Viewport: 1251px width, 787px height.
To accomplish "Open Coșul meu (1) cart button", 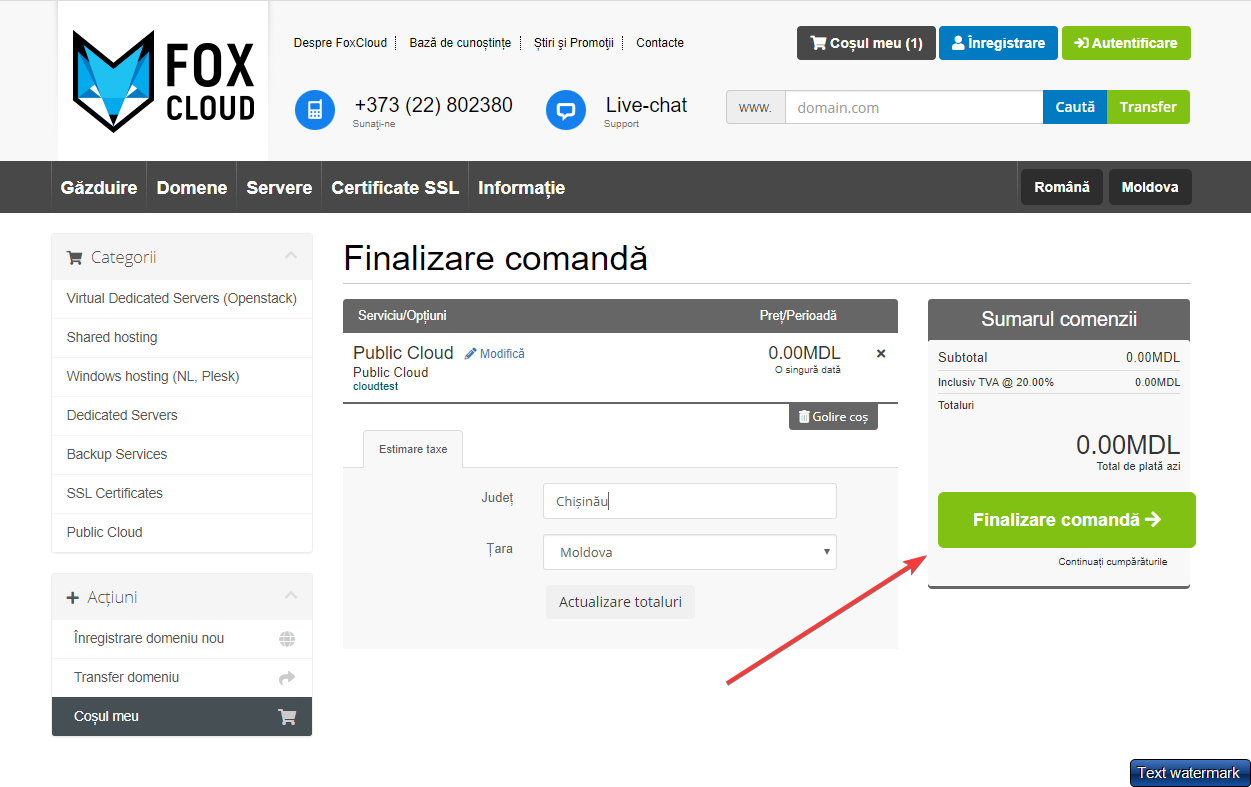I will pyautogui.click(x=866, y=43).
